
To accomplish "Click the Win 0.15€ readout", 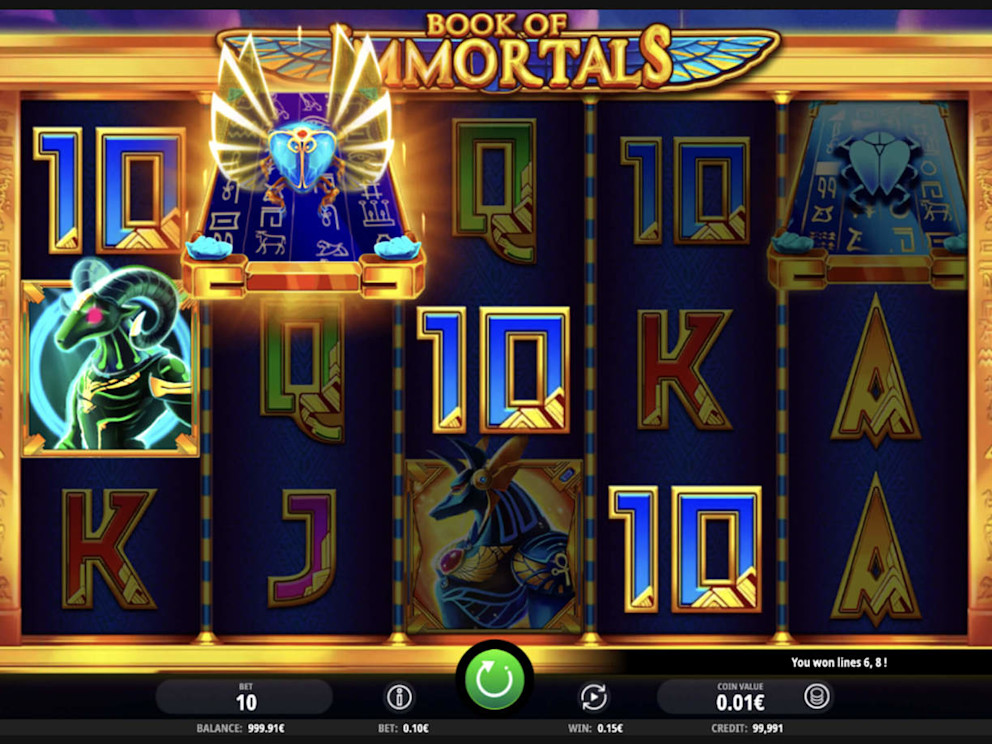I will [x=595, y=728].
